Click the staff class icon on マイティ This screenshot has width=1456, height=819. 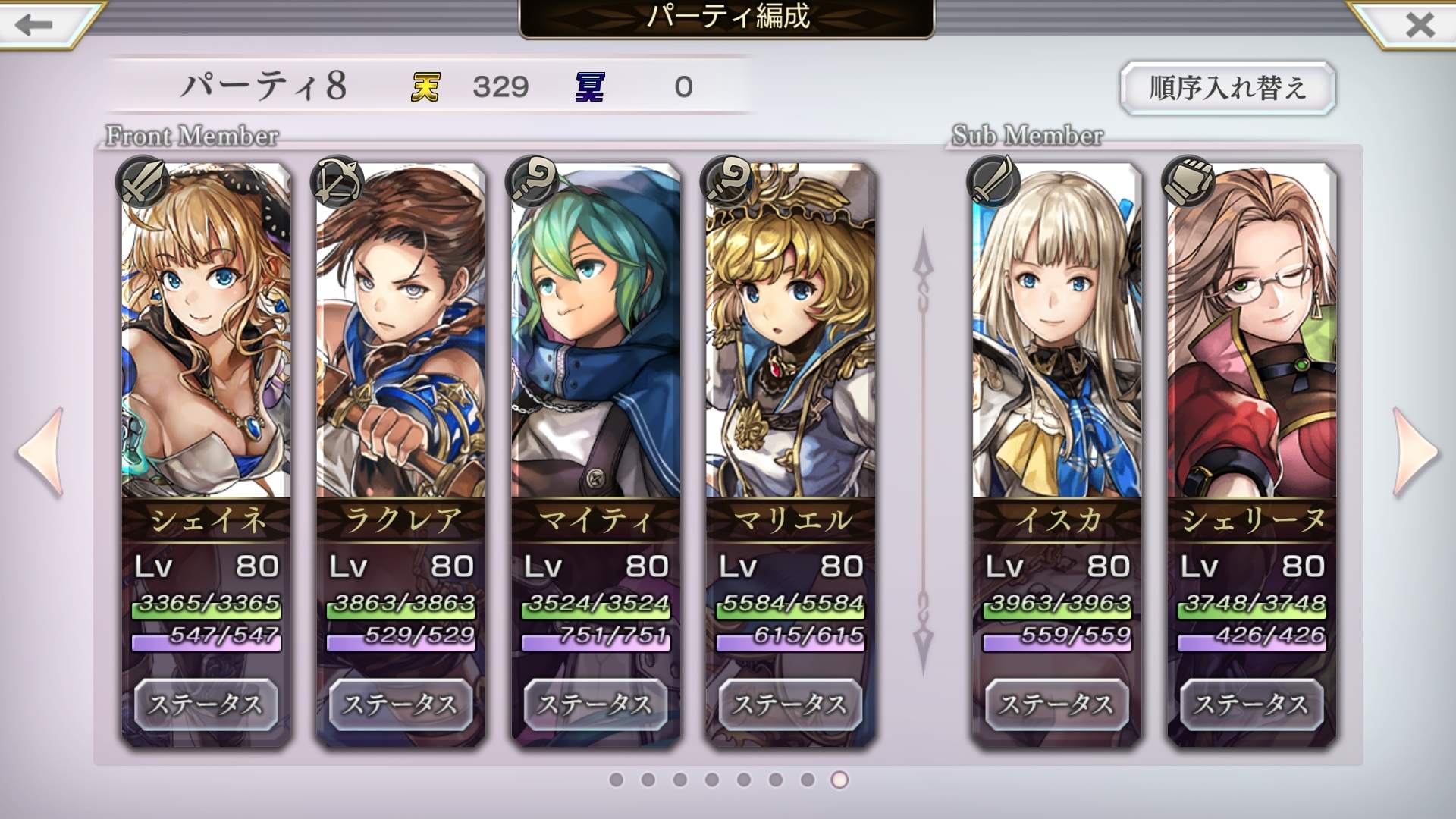[x=532, y=182]
